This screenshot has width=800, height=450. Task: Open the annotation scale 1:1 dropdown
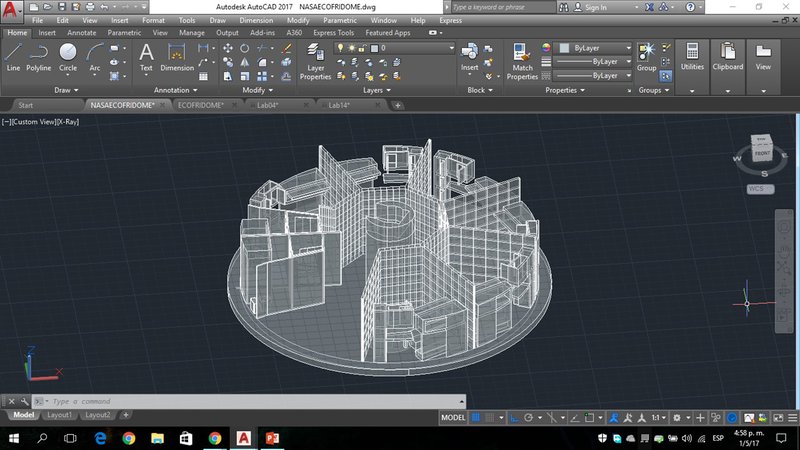(x=660, y=416)
